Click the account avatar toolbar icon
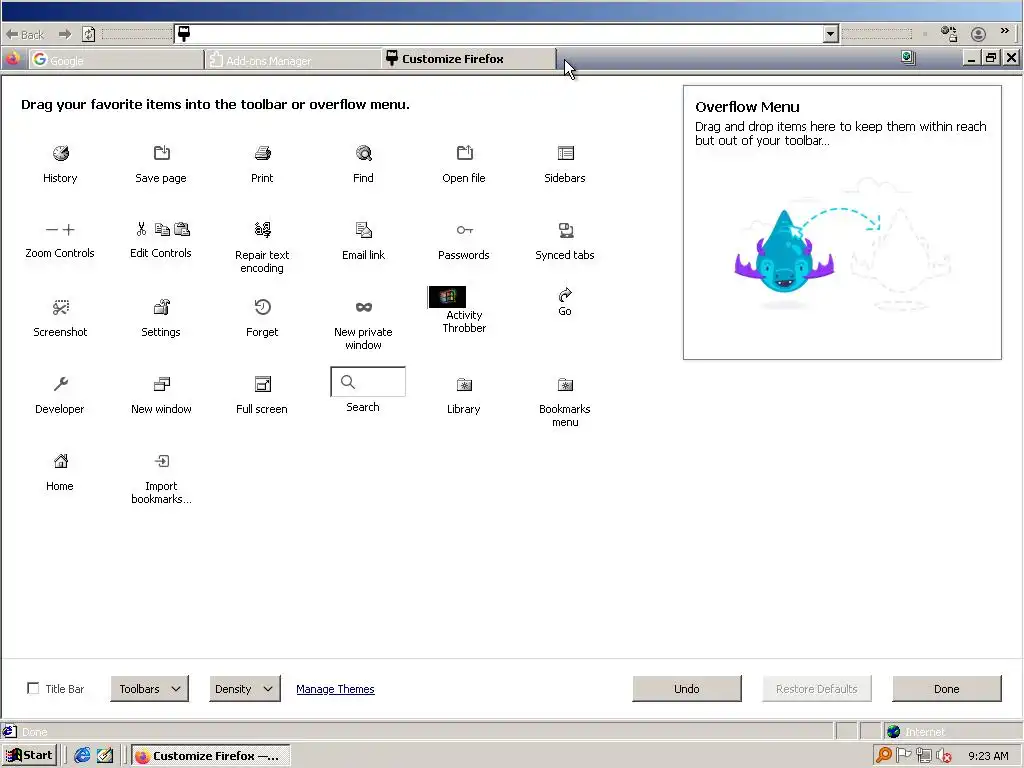The width and height of the screenshot is (1024, 768). pyautogui.click(x=978, y=34)
